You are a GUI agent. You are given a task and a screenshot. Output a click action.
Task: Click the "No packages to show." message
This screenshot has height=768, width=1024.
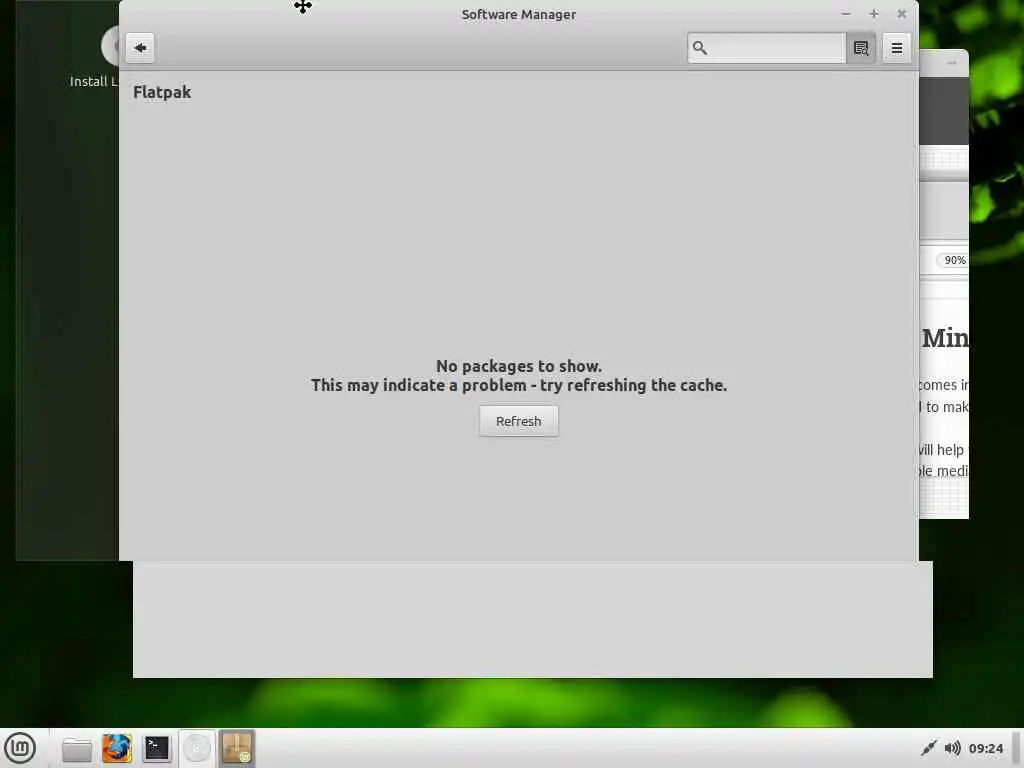coord(519,366)
